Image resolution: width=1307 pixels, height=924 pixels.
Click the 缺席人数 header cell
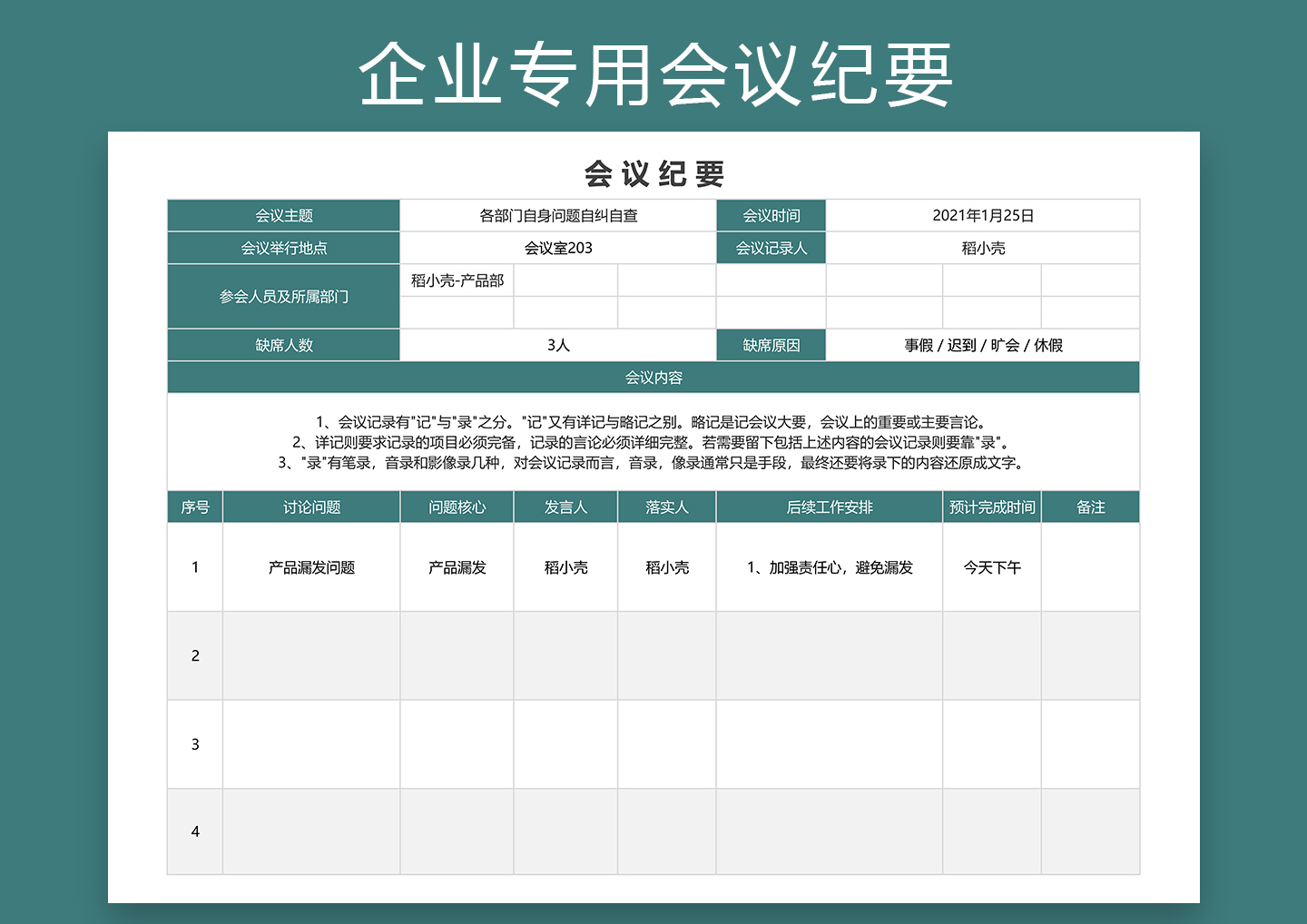[x=282, y=345]
